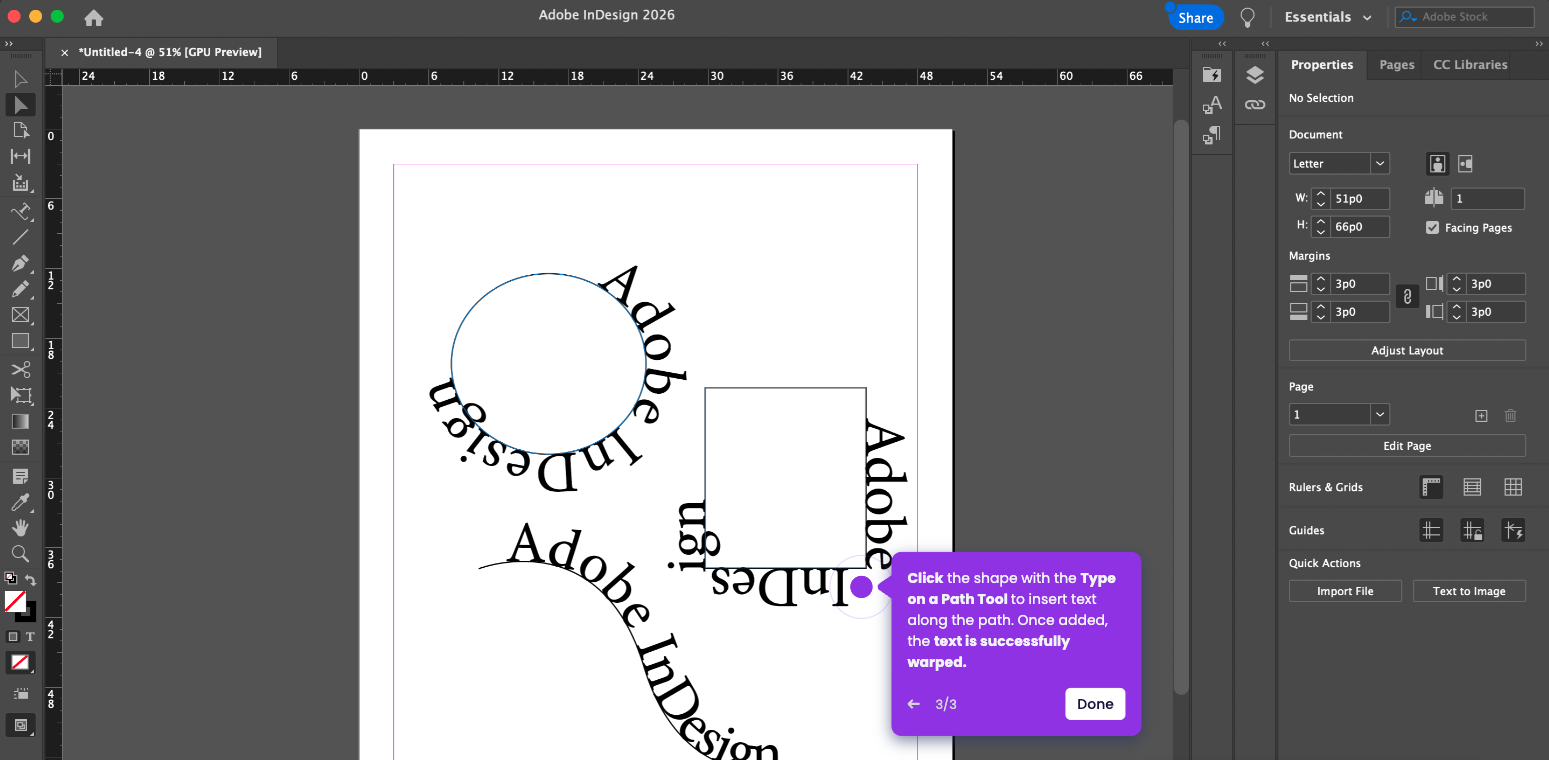Uncheck the Facing Pages checkbox

1432,227
